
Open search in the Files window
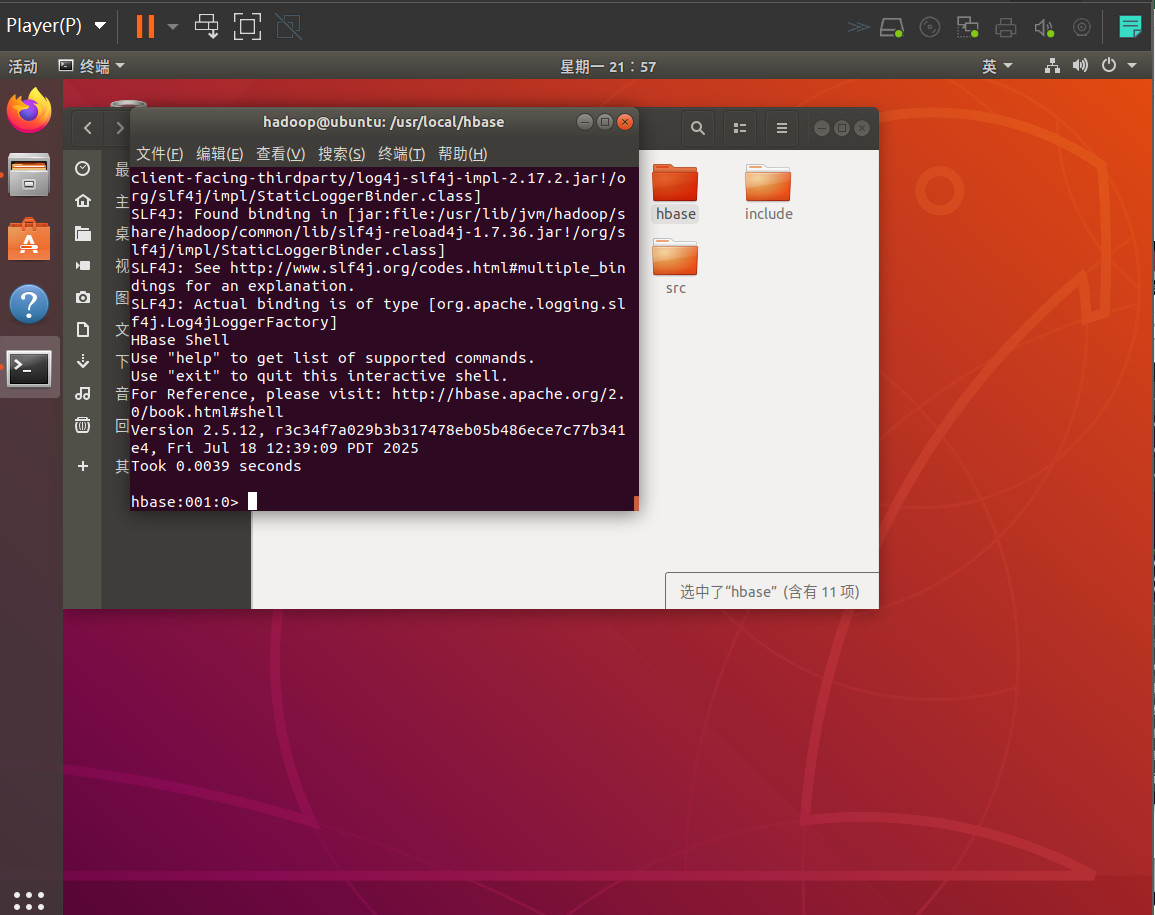(698, 128)
